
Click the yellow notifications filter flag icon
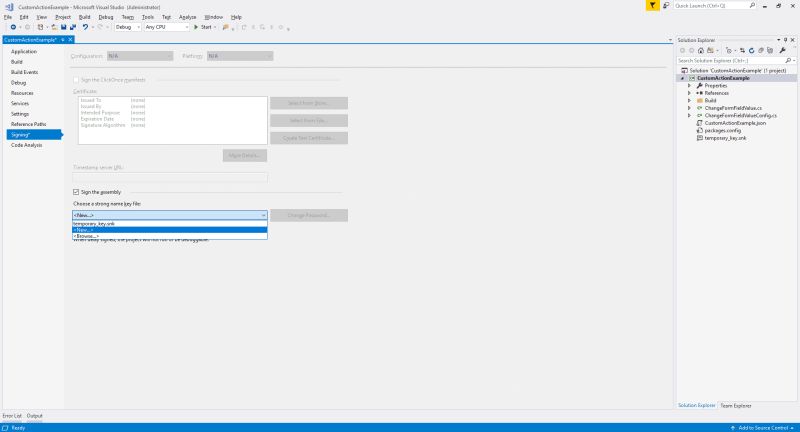(x=653, y=6)
